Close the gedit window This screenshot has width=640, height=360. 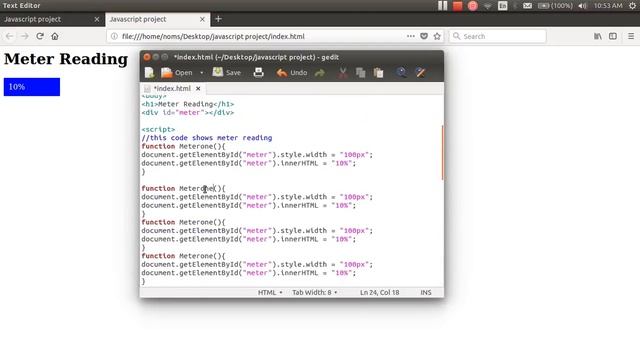[147, 57]
